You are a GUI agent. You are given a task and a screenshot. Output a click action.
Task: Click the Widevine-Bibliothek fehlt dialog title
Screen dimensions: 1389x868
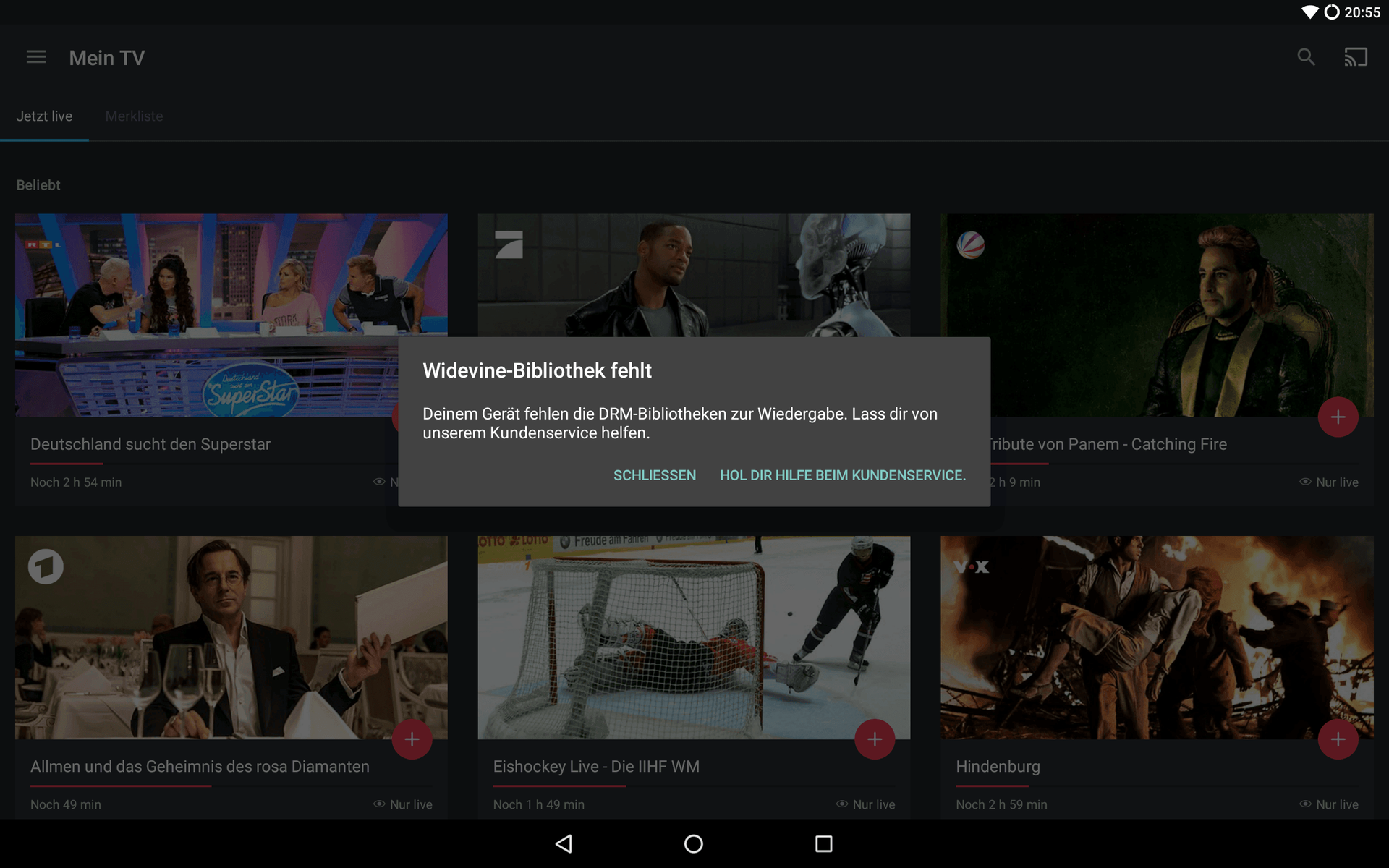click(x=537, y=370)
